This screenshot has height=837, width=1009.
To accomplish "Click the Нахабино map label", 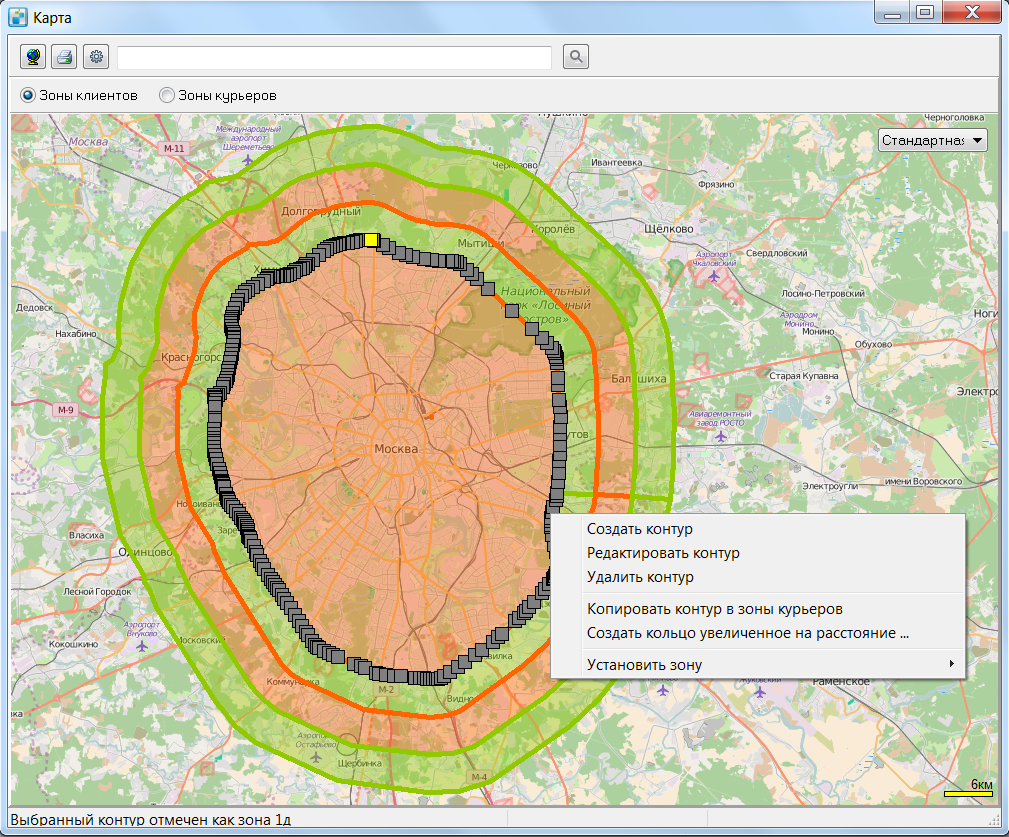I will pos(76,334).
